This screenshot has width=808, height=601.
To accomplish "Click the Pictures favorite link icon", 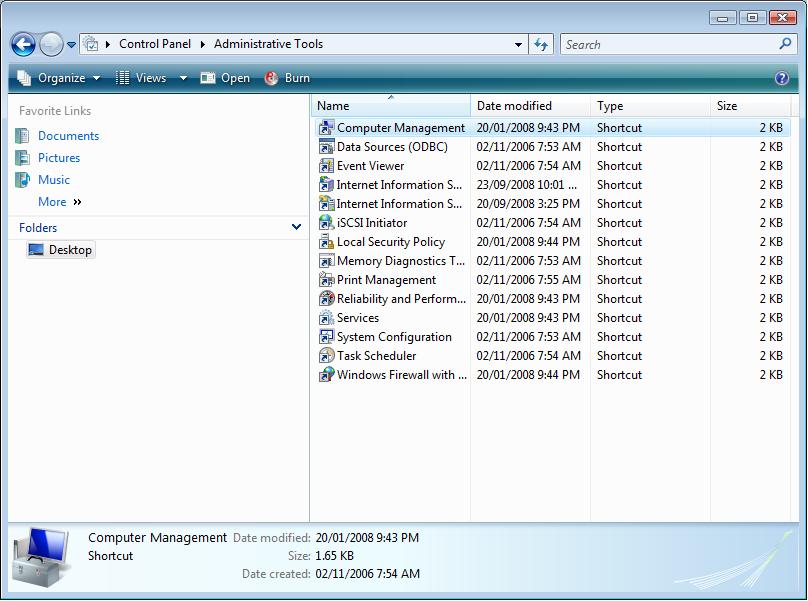I will pos(22,158).
